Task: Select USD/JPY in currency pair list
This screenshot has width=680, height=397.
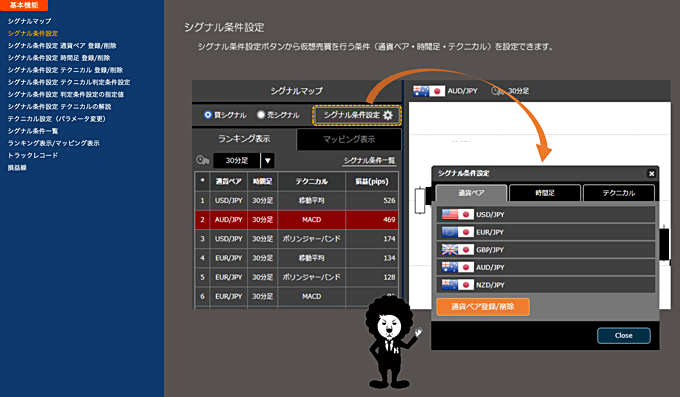Action: pyautogui.click(x=546, y=214)
